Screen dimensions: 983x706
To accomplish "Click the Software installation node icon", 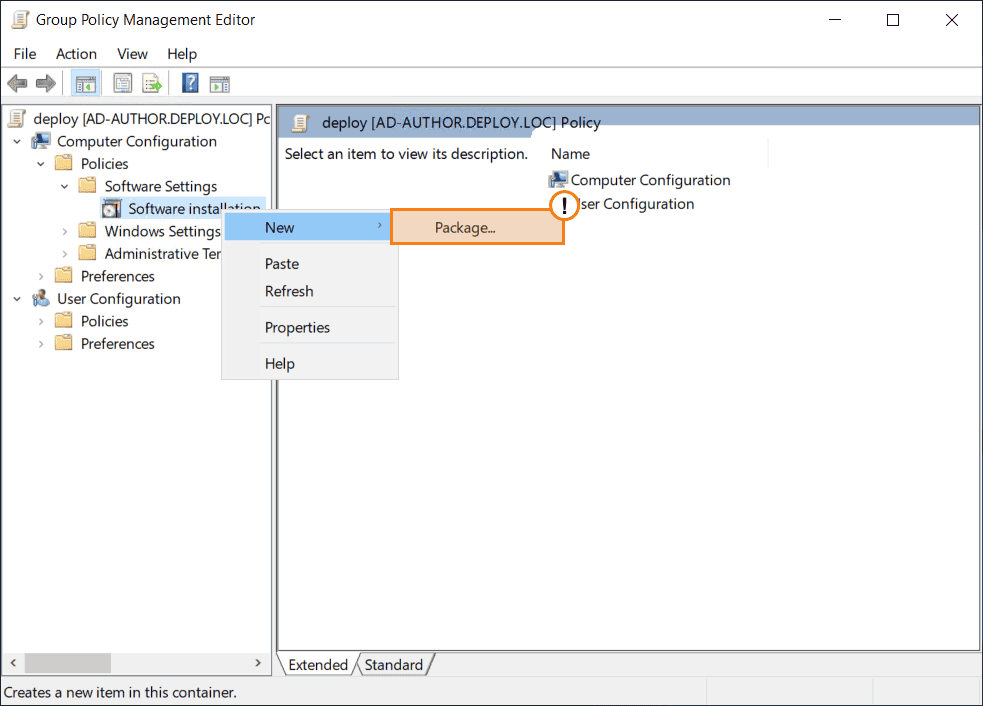I will (x=112, y=209).
